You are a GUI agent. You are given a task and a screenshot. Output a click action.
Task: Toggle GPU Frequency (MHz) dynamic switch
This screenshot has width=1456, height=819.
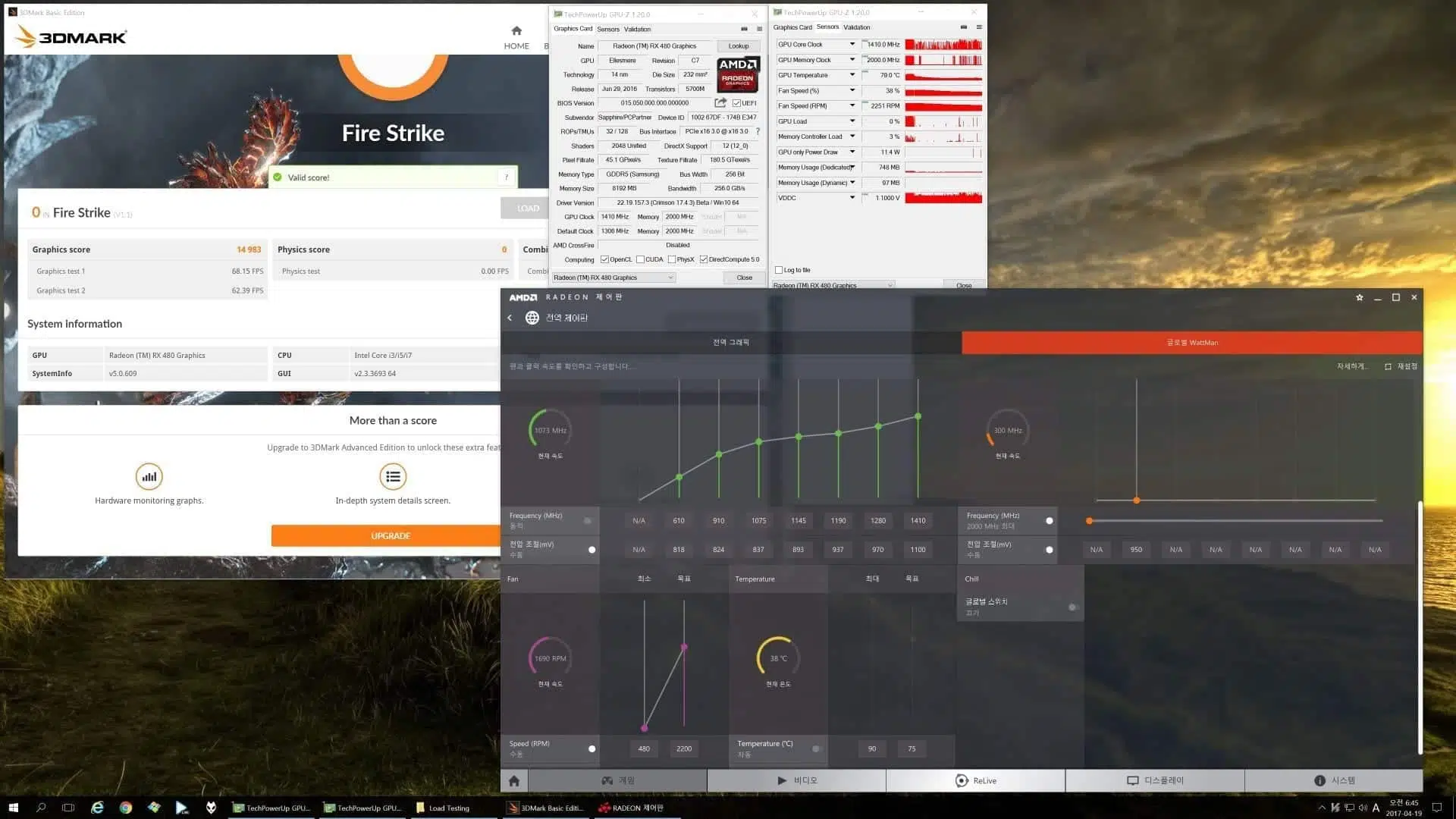(588, 521)
